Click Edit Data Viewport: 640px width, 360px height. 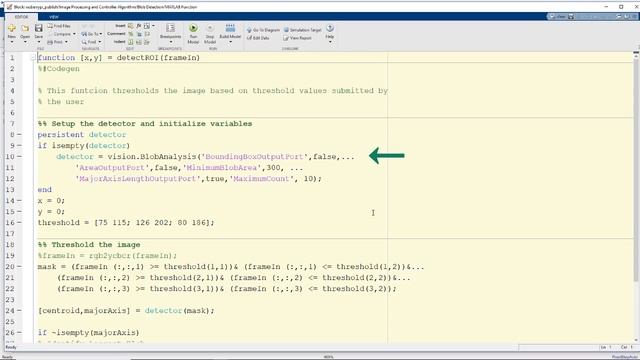point(258,38)
